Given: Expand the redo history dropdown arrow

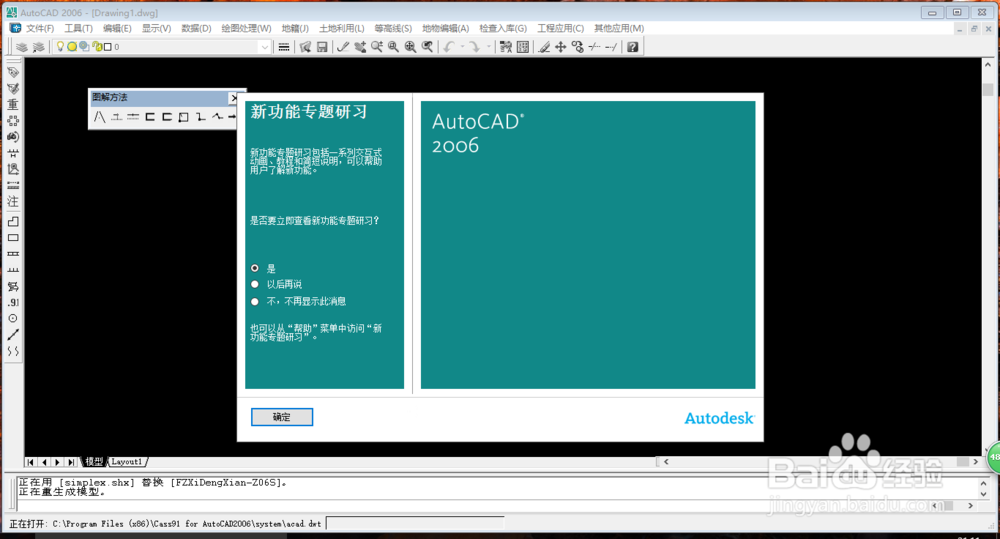Looking at the screenshot, I should [x=489, y=47].
